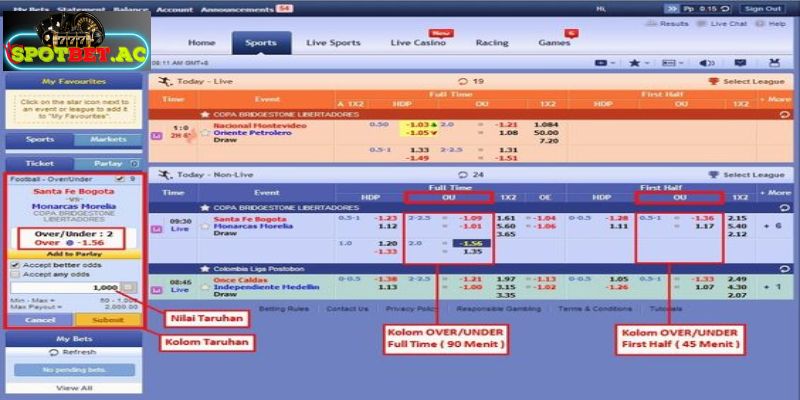Click the rightmost ribbon toolbar icon
Screen dimensions: 800x400
[774, 63]
